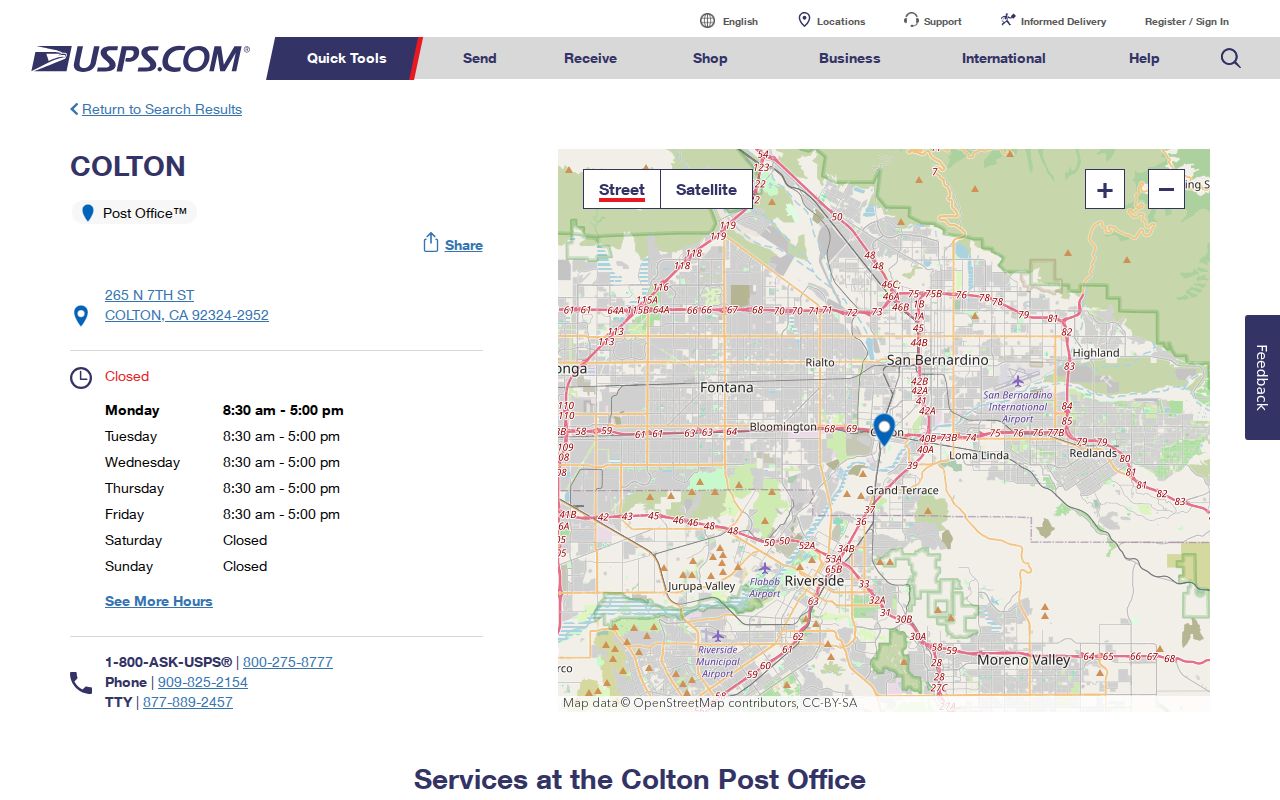Switch map to Street view
The width and height of the screenshot is (1280, 800).
click(x=622, y=189)
